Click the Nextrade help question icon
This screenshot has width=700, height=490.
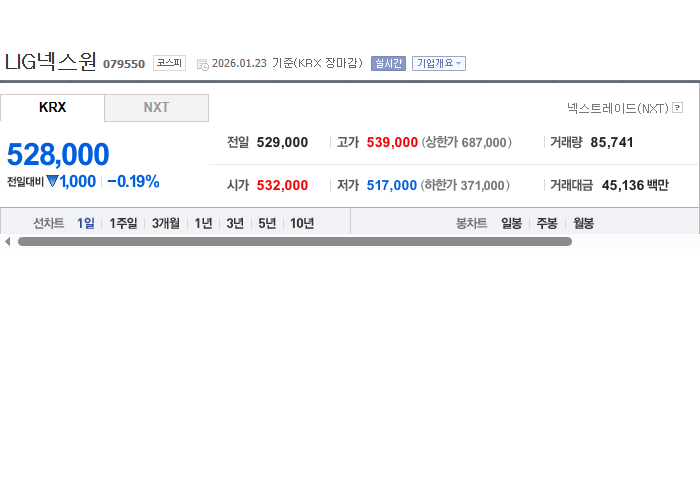pyautogui.click(x=678, y=108)
